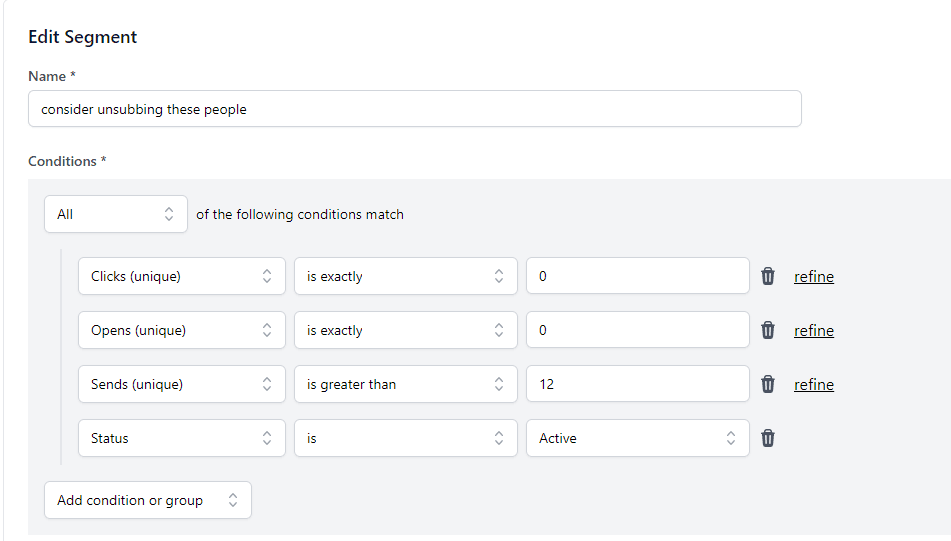Open the Status row 'is' operator dropdown
951x541 pixels.
(405, 439)
